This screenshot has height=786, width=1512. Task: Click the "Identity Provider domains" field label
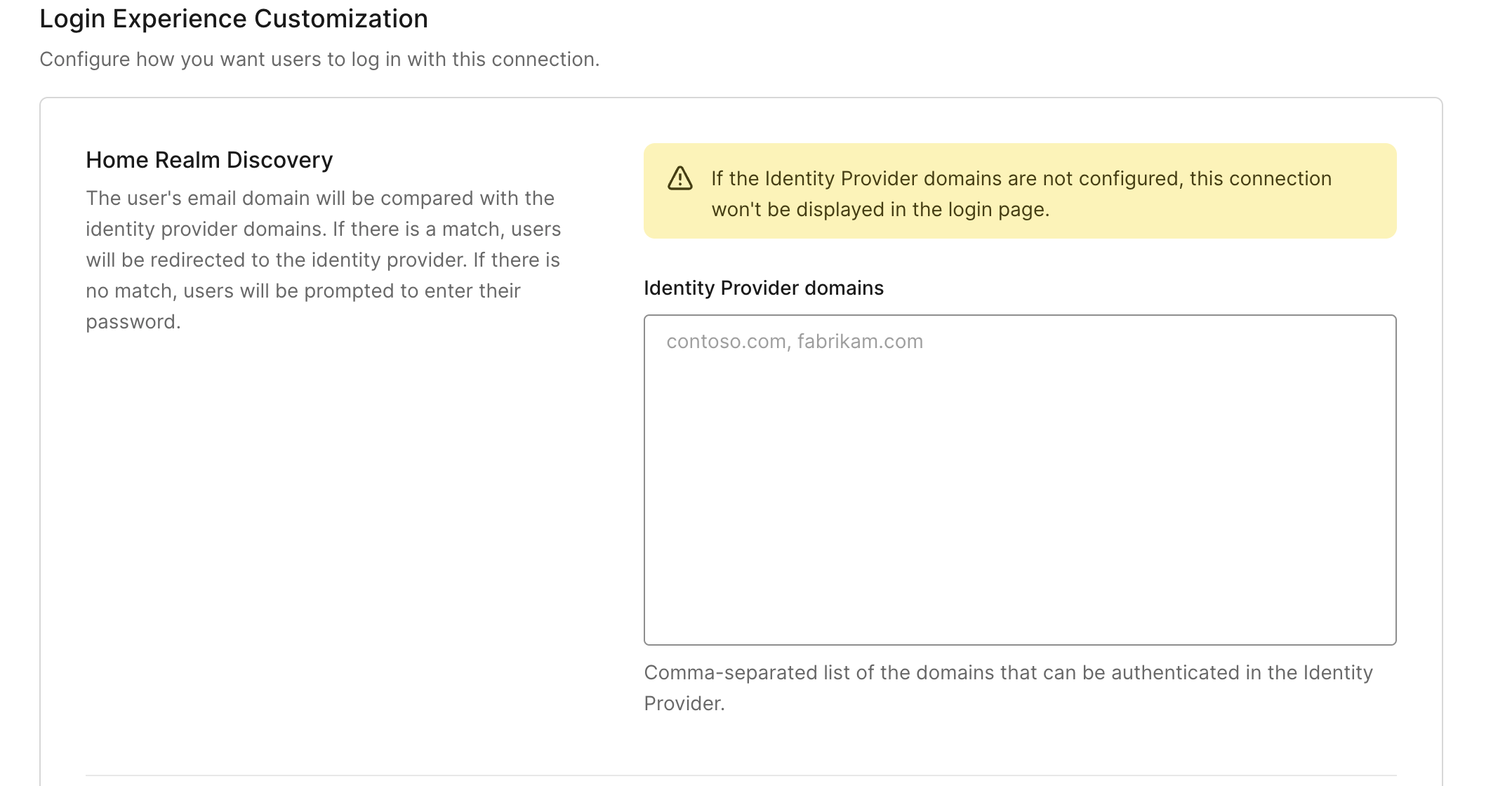[x=763, y=288]
